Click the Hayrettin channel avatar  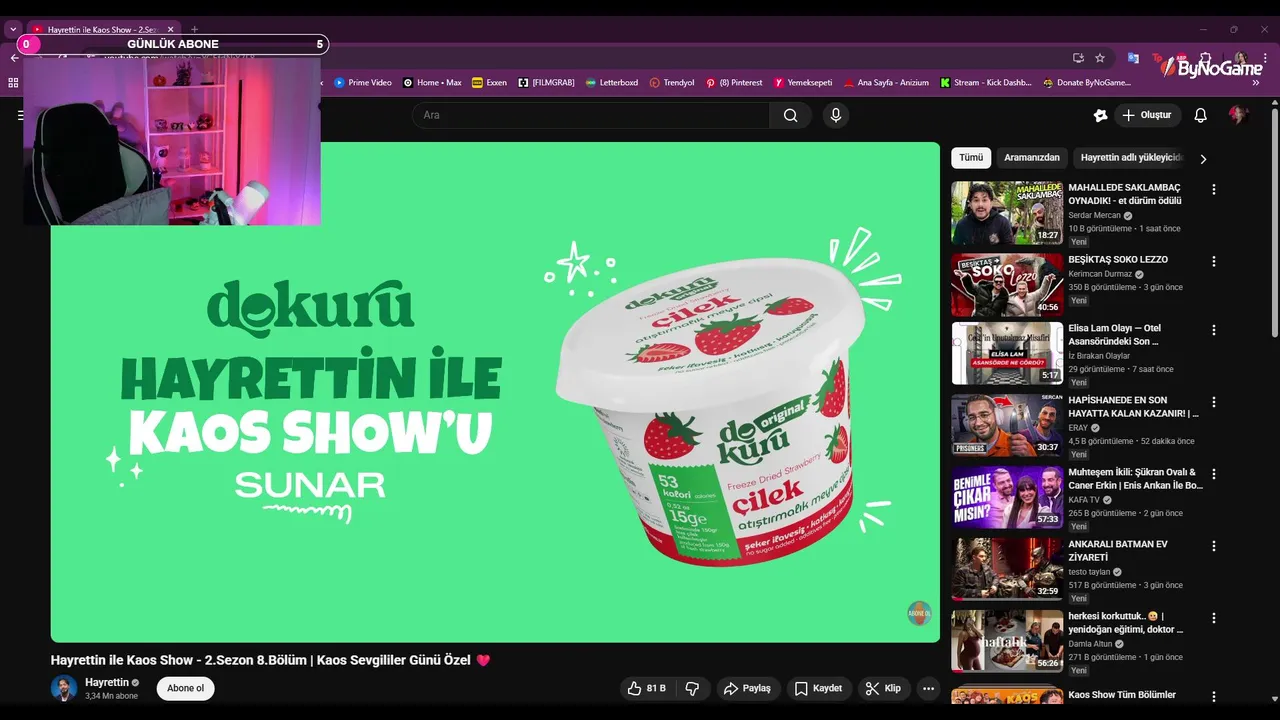coord(64,688)
